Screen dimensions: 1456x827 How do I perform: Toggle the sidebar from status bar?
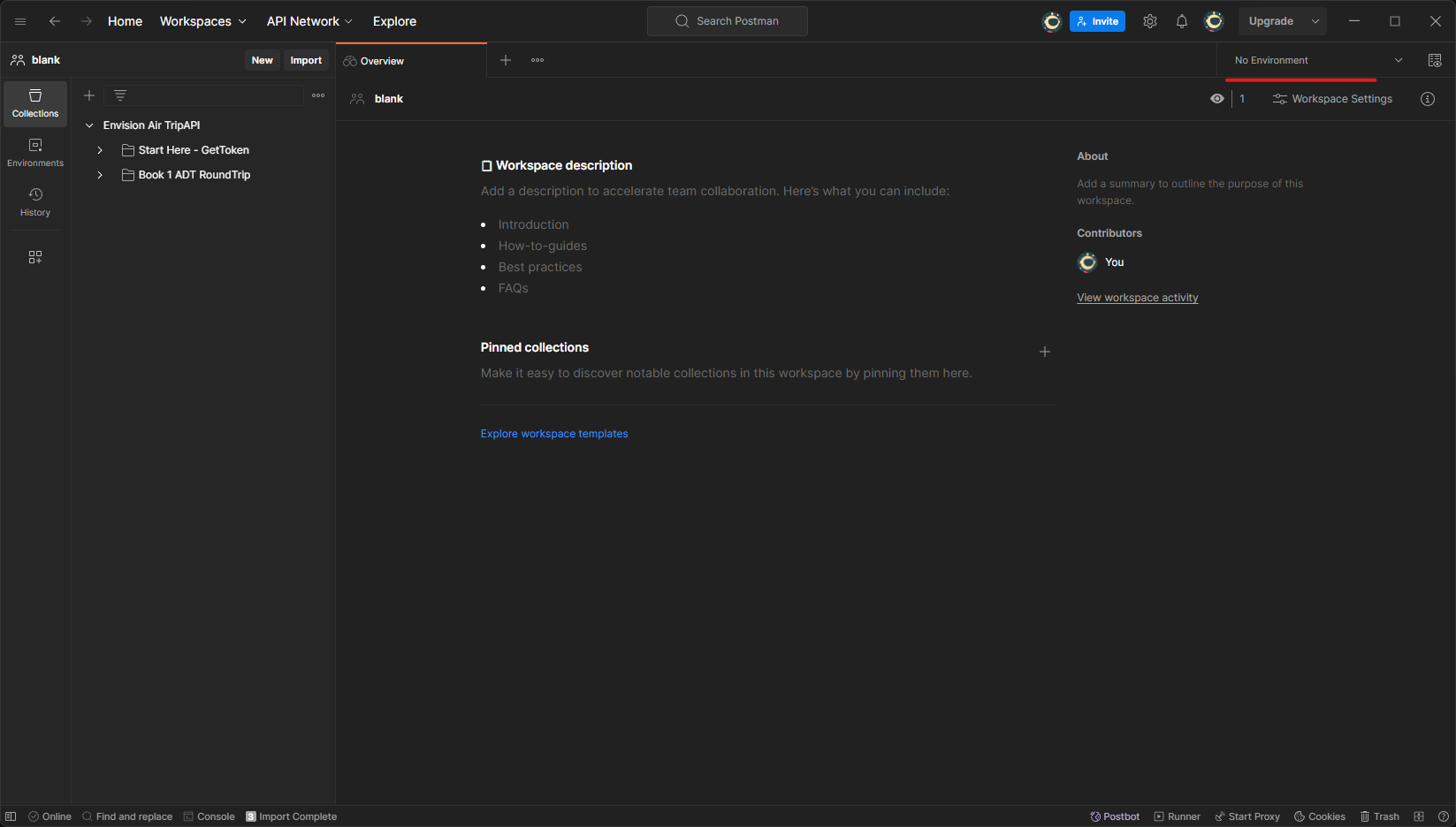coord(11,816)
